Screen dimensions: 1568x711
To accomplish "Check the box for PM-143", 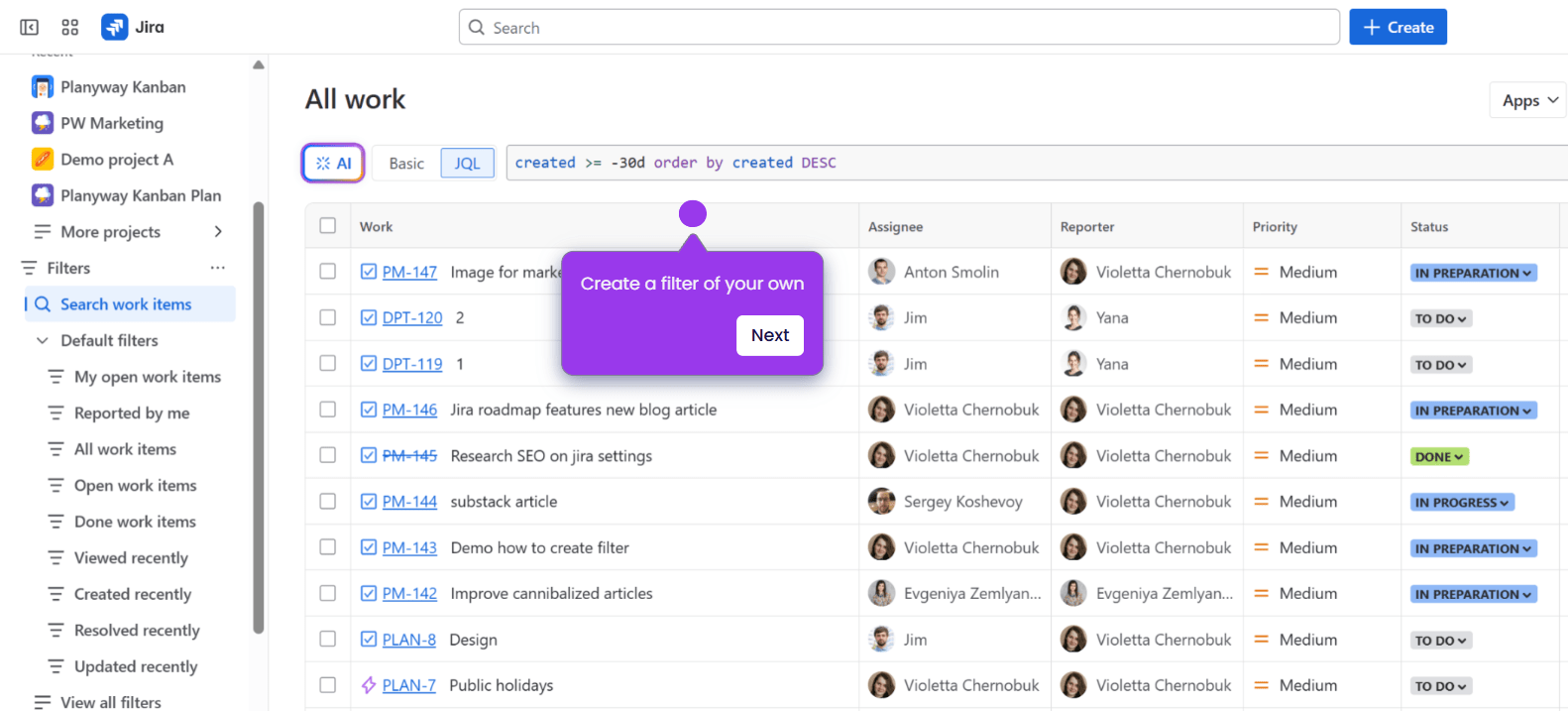I will click(x=328, y=547).
